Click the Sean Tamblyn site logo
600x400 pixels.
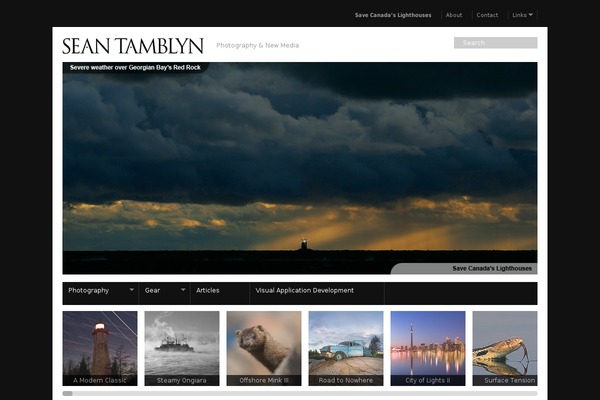click(133, 46)
